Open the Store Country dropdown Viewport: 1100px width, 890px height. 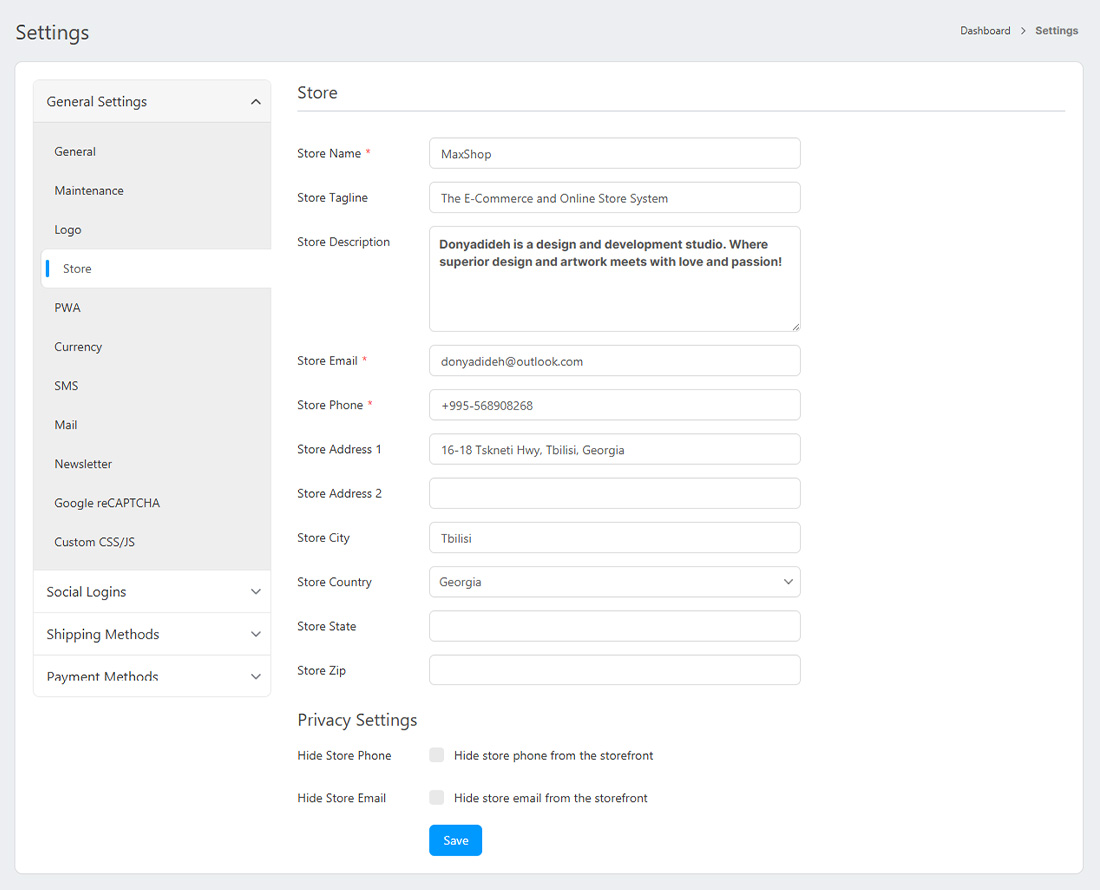point(614,582)
